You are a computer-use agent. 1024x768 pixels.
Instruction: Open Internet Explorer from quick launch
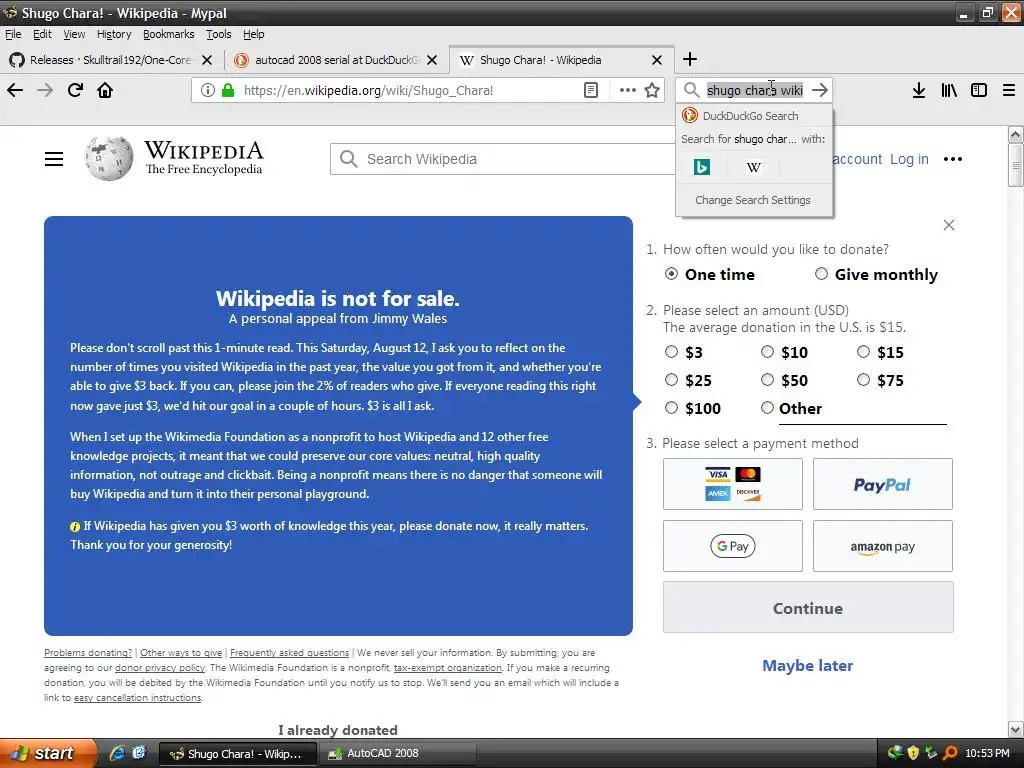(117, 753)
